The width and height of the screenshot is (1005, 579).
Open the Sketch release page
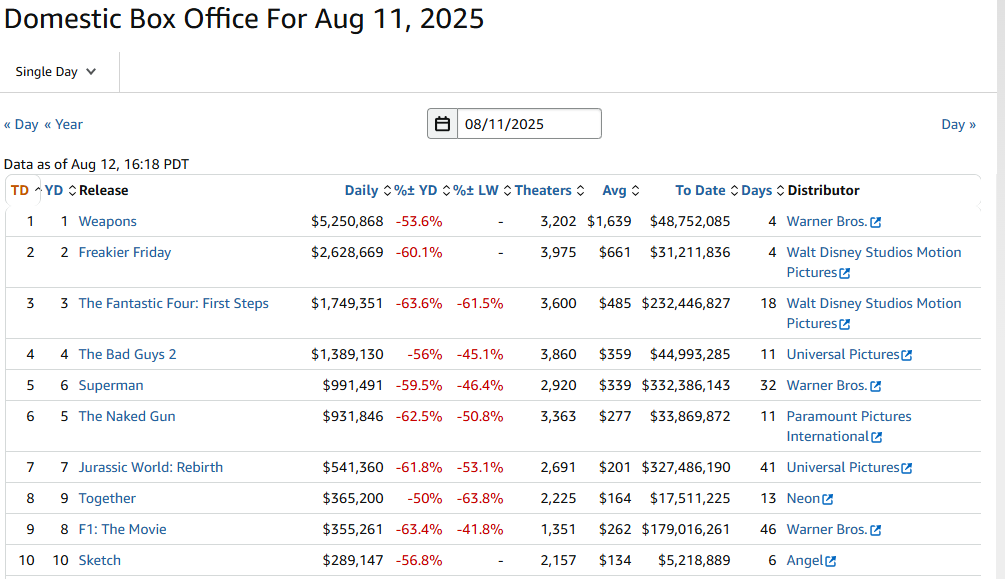click(x=99, y=560)
